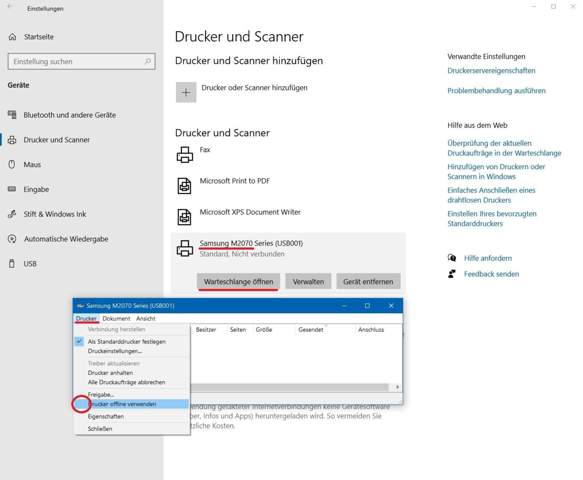The image size is (583, 480).
Task: Open Überprüfung der aktuellen Druckaufträge link
Action: click(x=504, y=148)
